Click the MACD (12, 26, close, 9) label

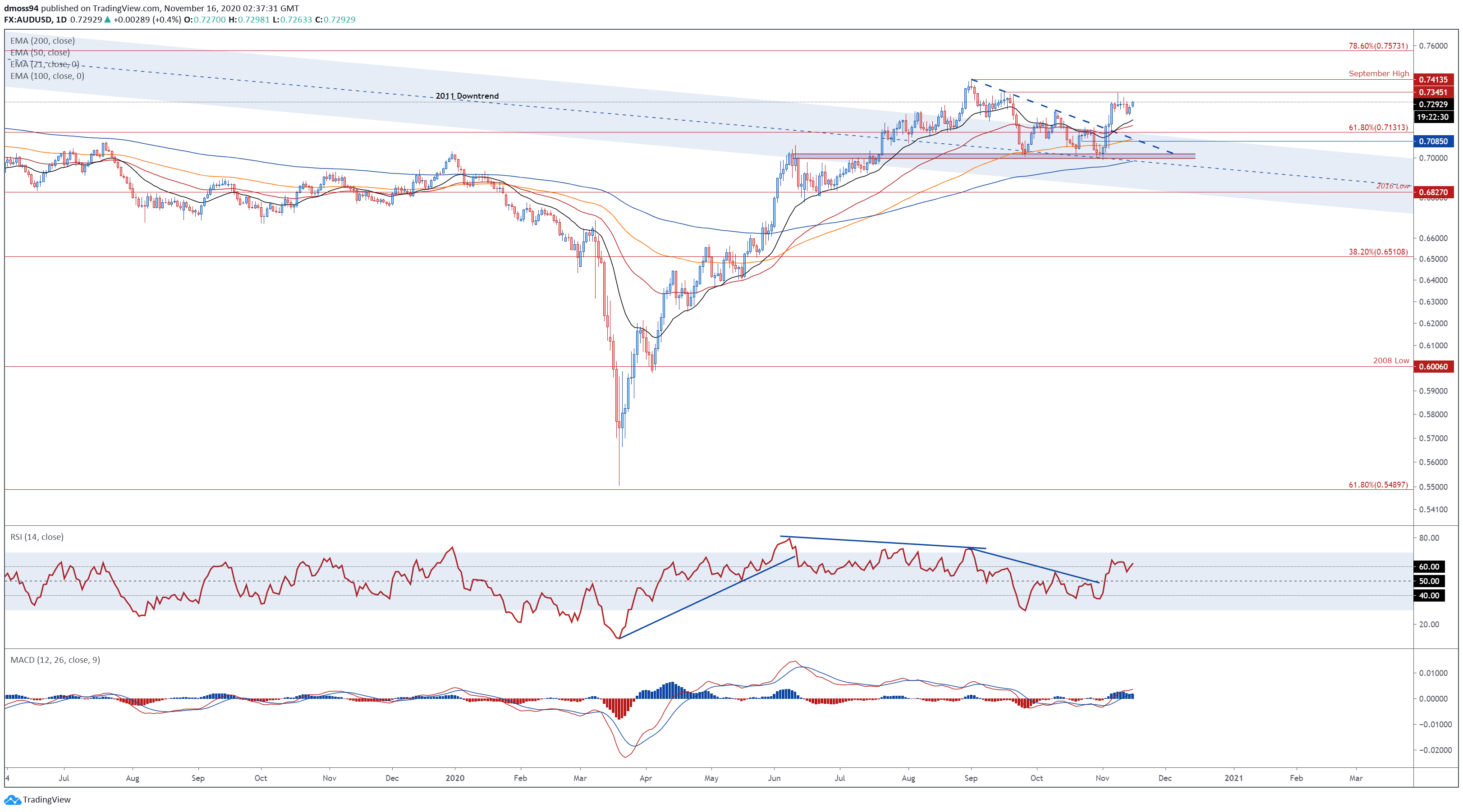tap(55, 660)
